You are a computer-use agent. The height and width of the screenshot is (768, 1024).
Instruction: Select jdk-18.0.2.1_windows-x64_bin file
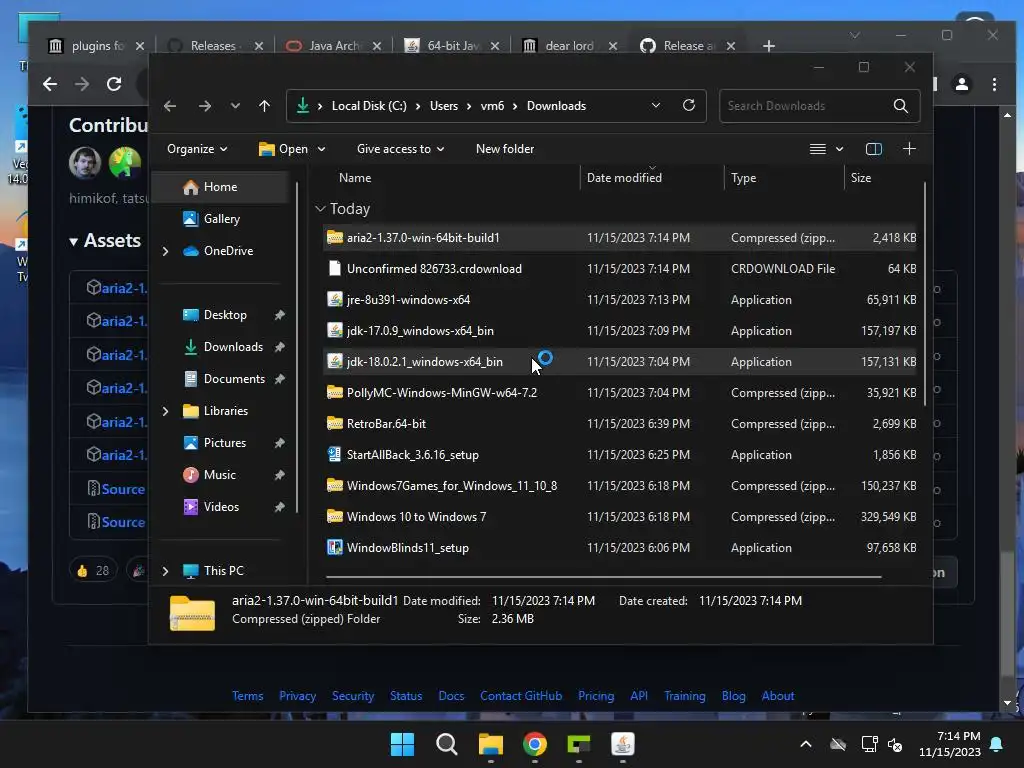pos(619,362)
